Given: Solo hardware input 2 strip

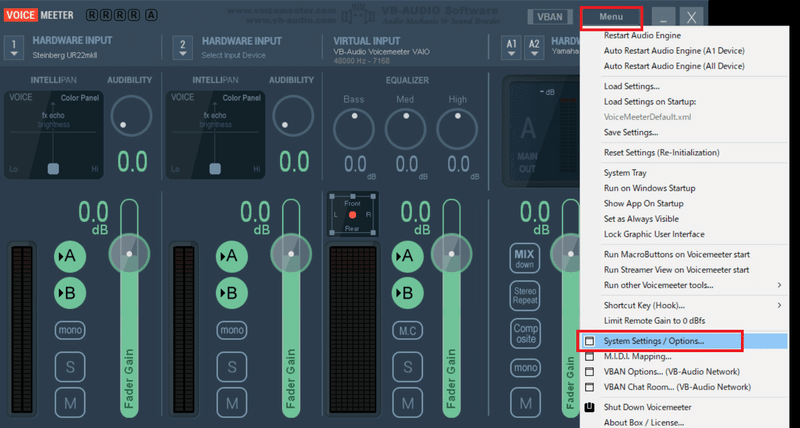Looking at the screenshot, I should tap(232, 367).
